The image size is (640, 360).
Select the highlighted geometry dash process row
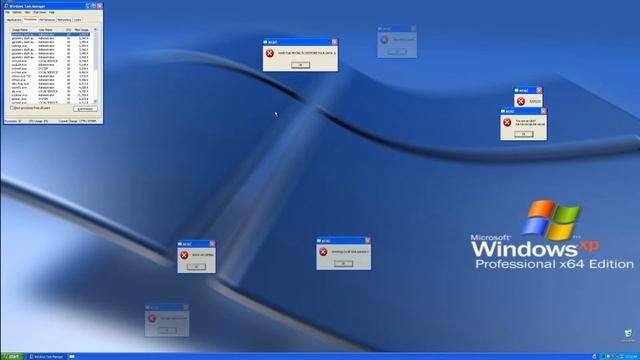(50, 34)
